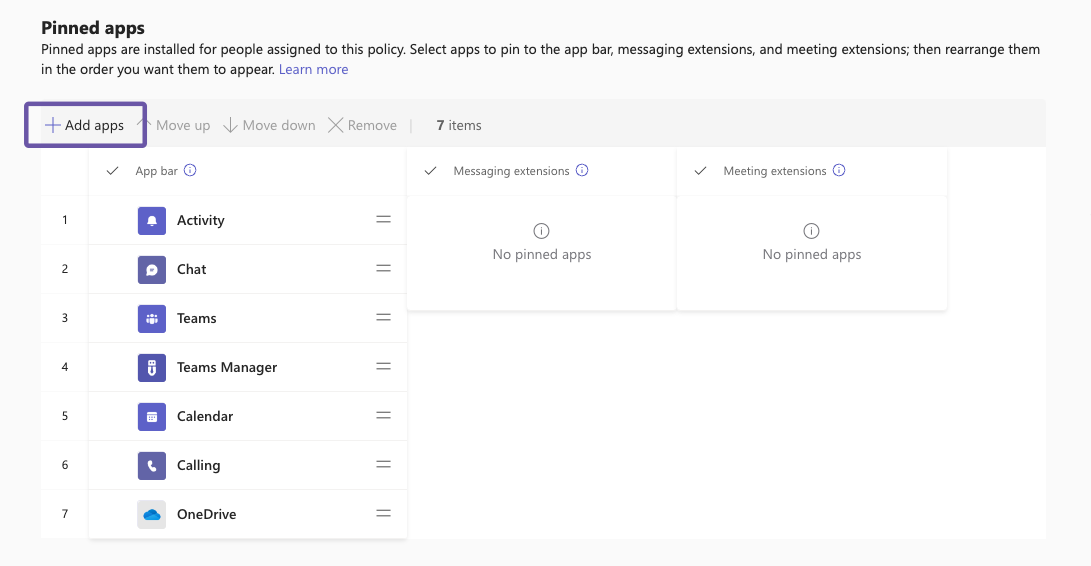Click the Teams Manager app icon
1091x566 pixels.
[x=152, y=368]
